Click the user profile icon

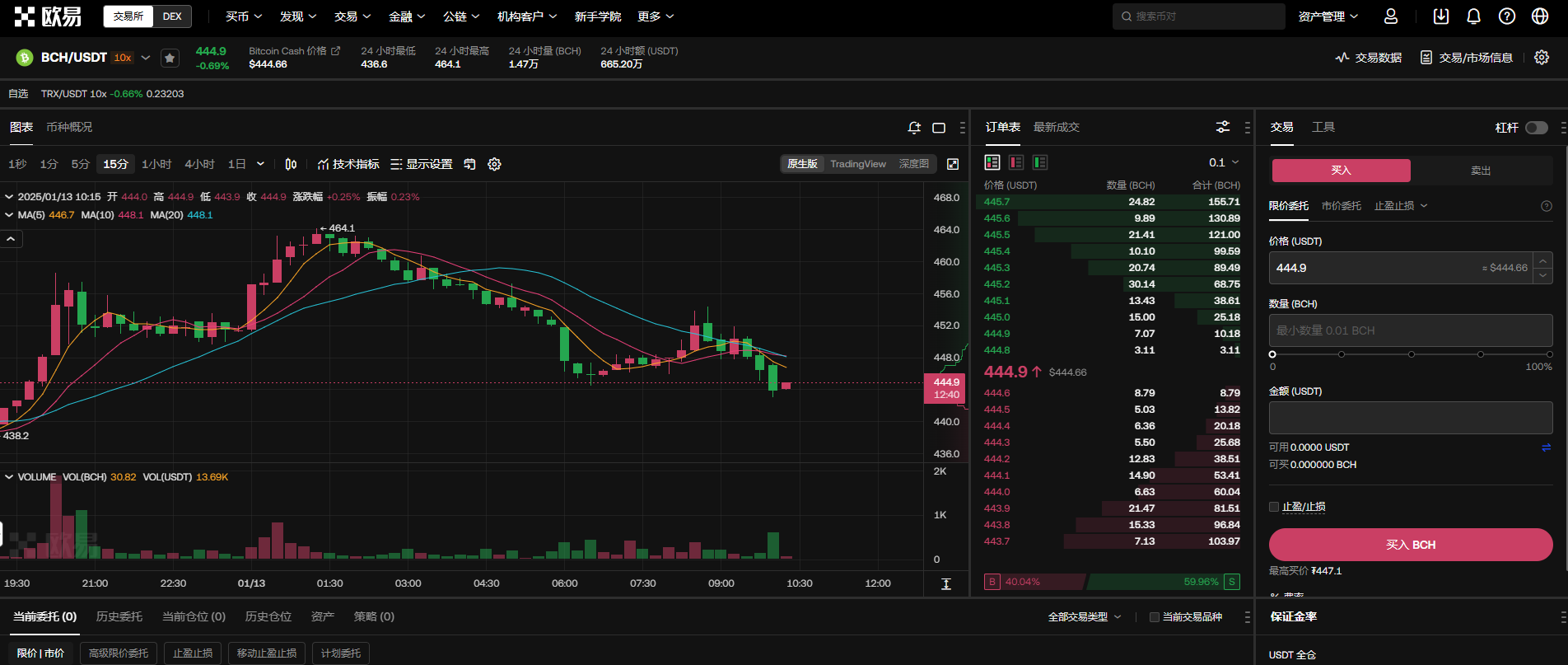coord(1391,16)
